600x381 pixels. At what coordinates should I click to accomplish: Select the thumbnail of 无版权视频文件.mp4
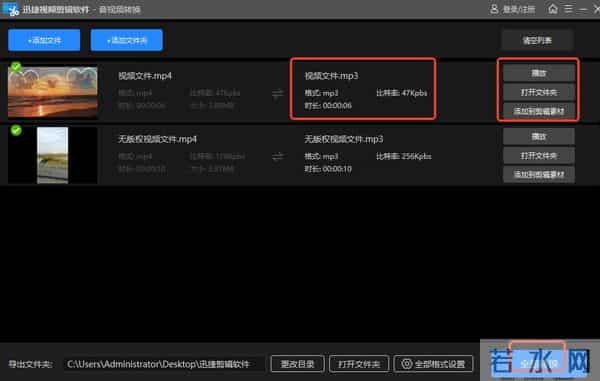pos(53,155)
